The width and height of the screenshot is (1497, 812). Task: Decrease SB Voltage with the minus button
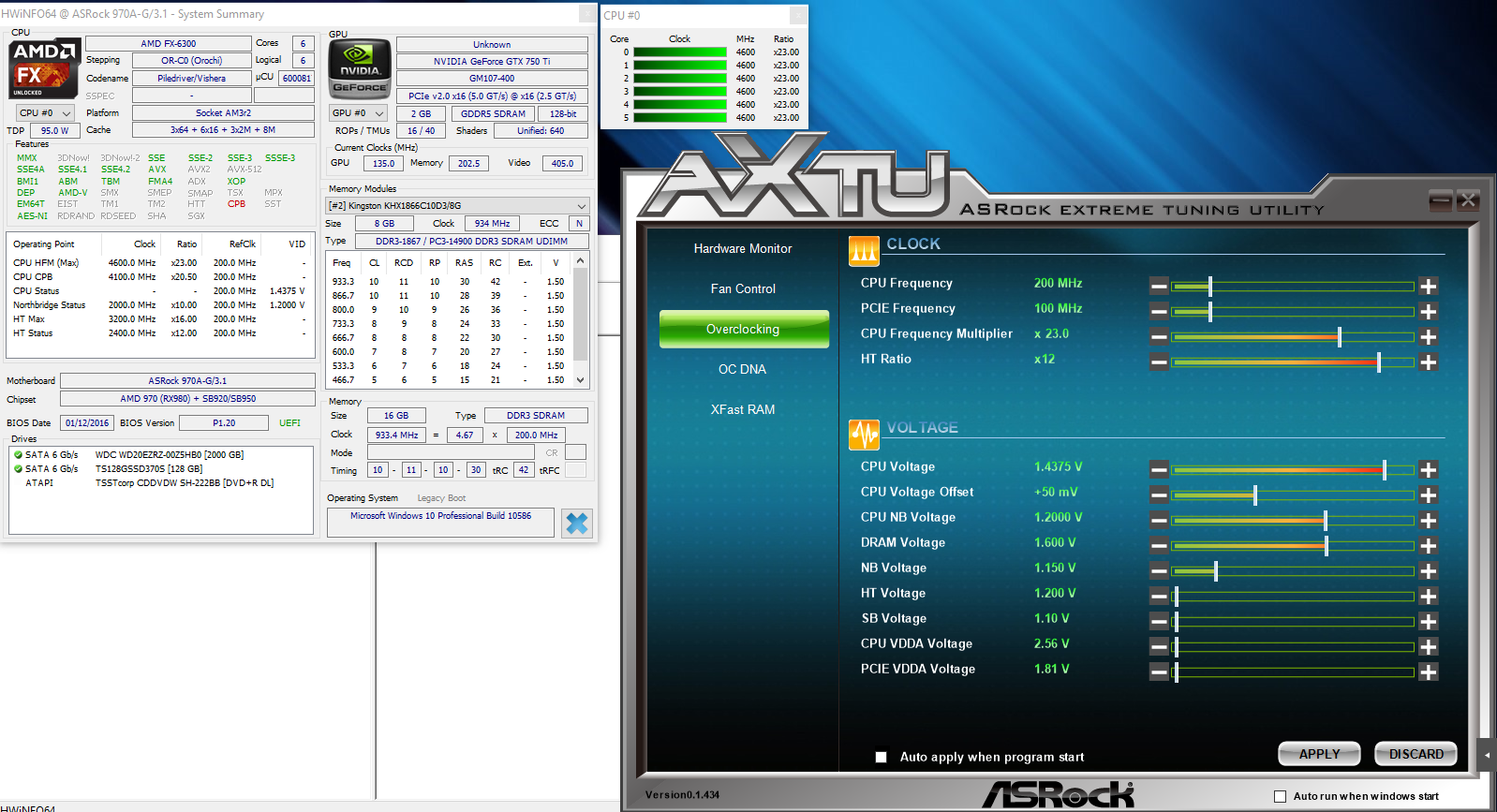pos(1159,621)
